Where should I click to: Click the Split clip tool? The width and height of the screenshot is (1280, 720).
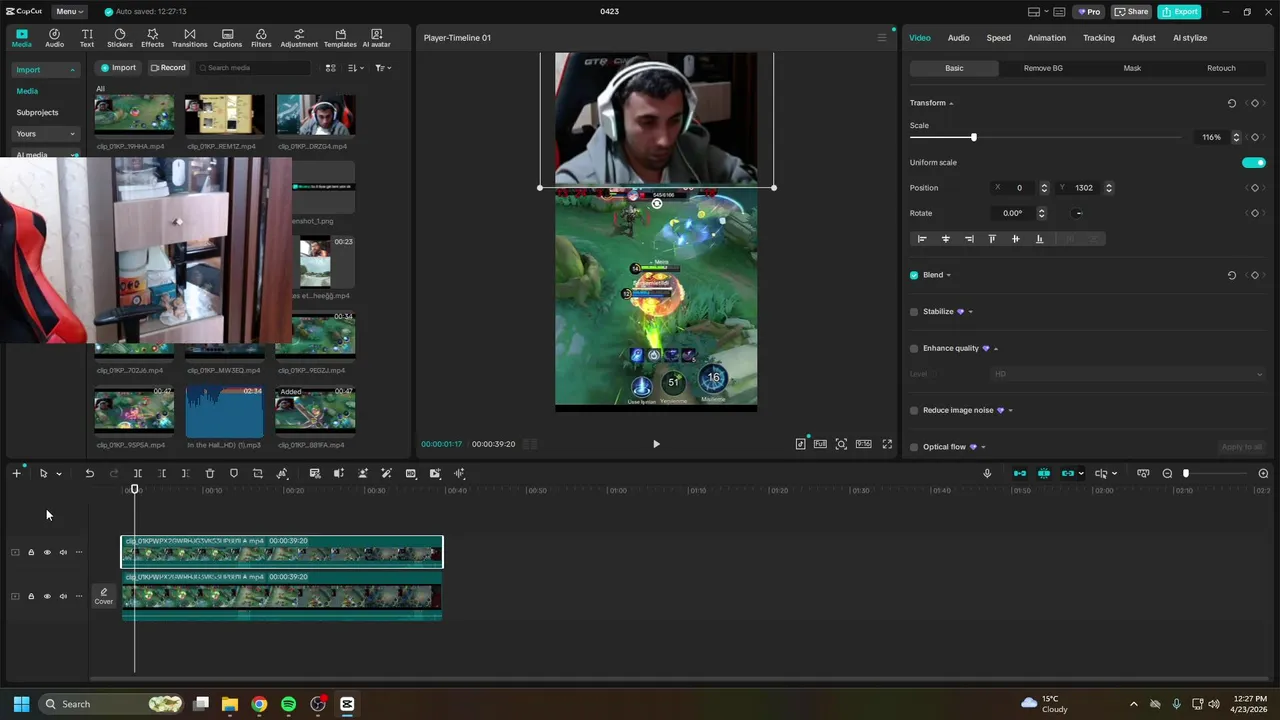click(x=138, y=474)
